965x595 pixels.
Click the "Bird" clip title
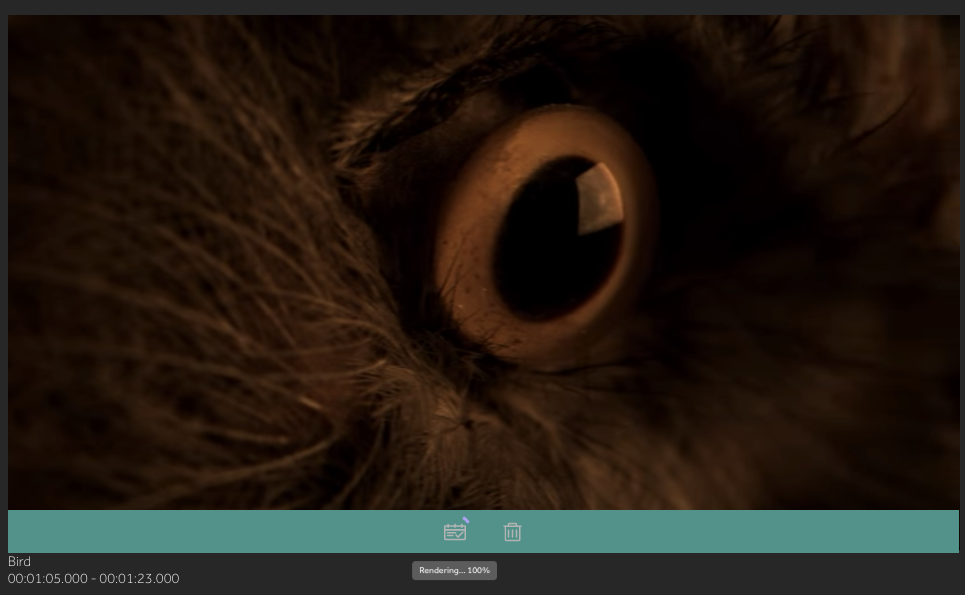[x=19, y=562]
